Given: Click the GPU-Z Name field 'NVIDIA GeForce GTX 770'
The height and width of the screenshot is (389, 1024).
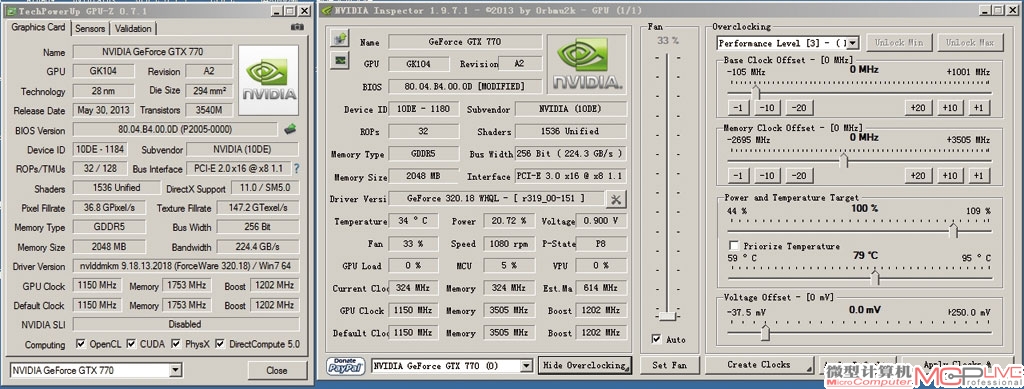Looking at the screenshot, I should point(153,52).
